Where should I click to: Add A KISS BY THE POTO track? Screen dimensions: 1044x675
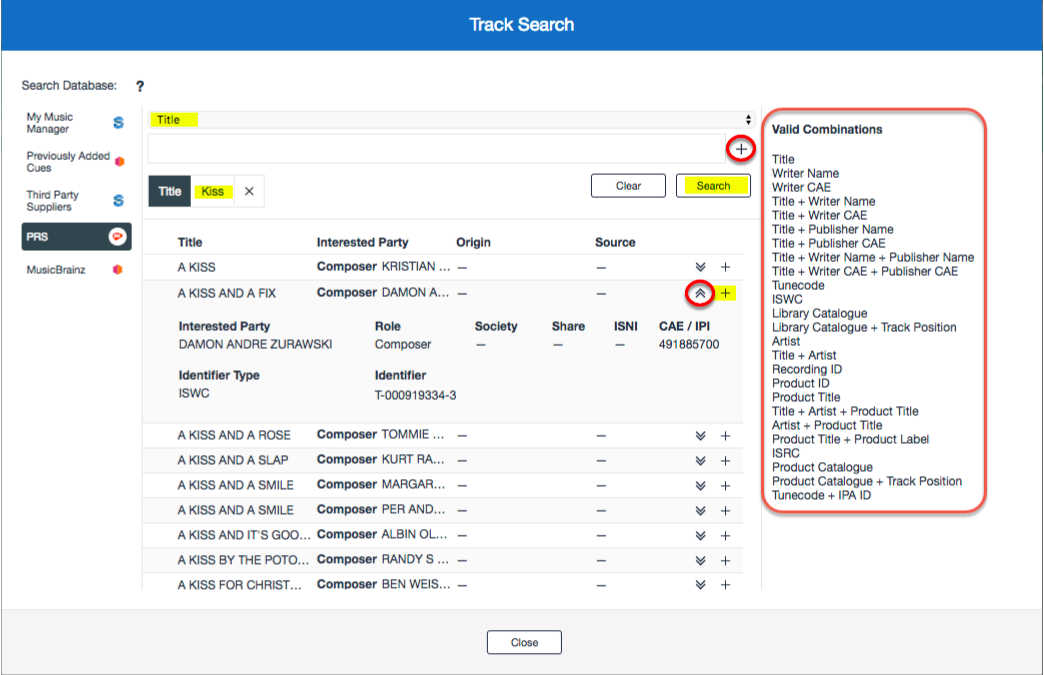(726, 561)
